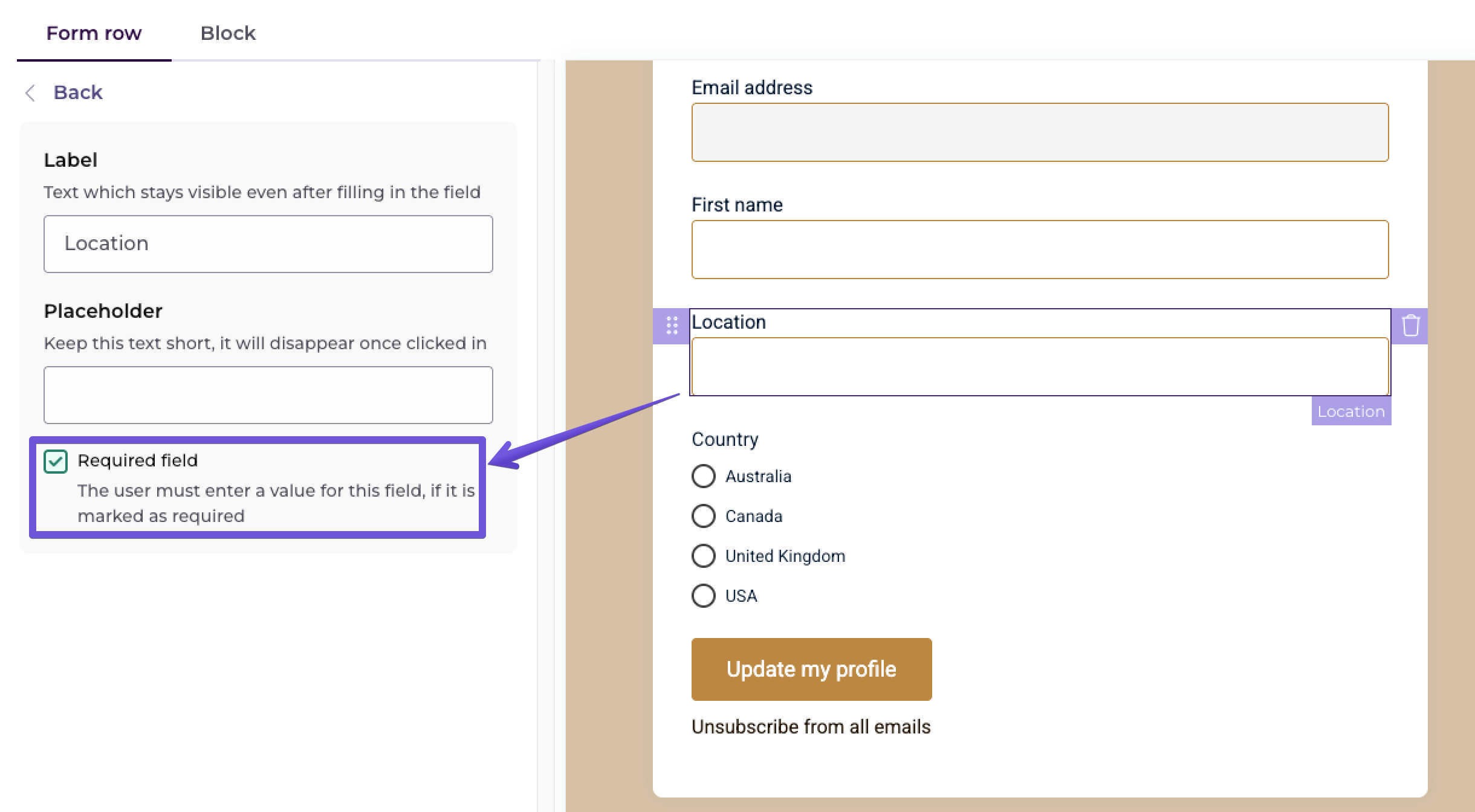Click the purple Location block tag
This screenshot has height=812, width=1475.
coord(1351,411)
